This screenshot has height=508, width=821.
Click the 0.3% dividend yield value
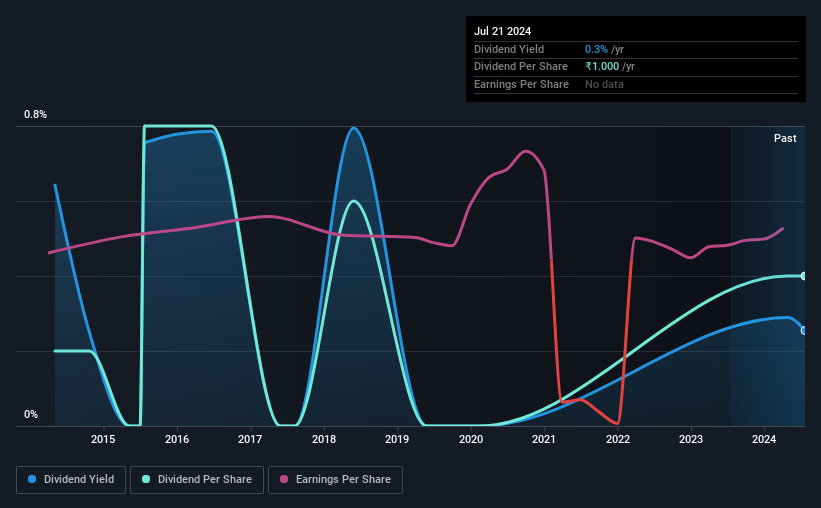click(596, 49)
